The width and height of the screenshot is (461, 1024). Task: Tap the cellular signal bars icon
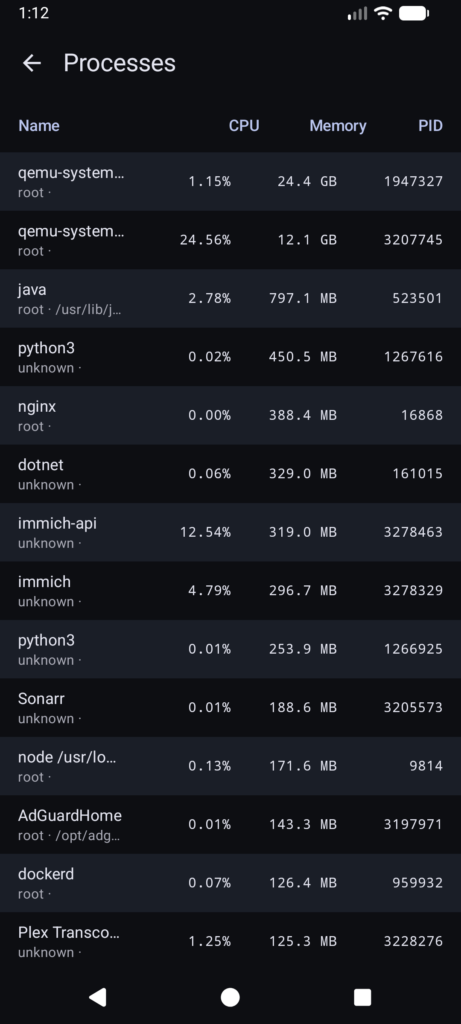(x=357, y=13)
